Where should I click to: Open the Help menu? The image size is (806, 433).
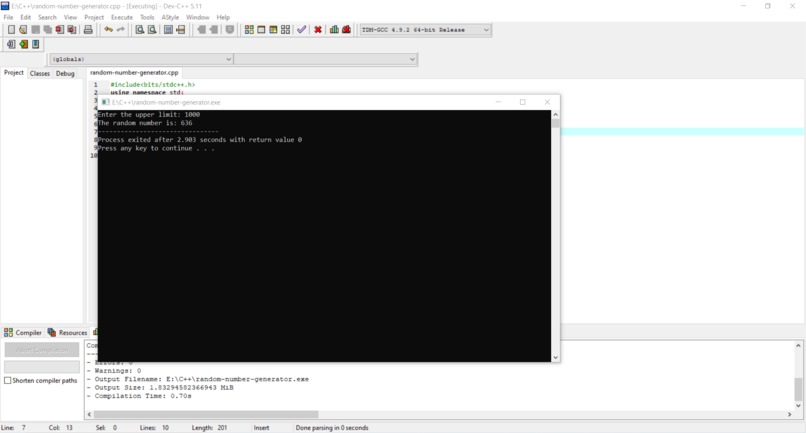223,17
